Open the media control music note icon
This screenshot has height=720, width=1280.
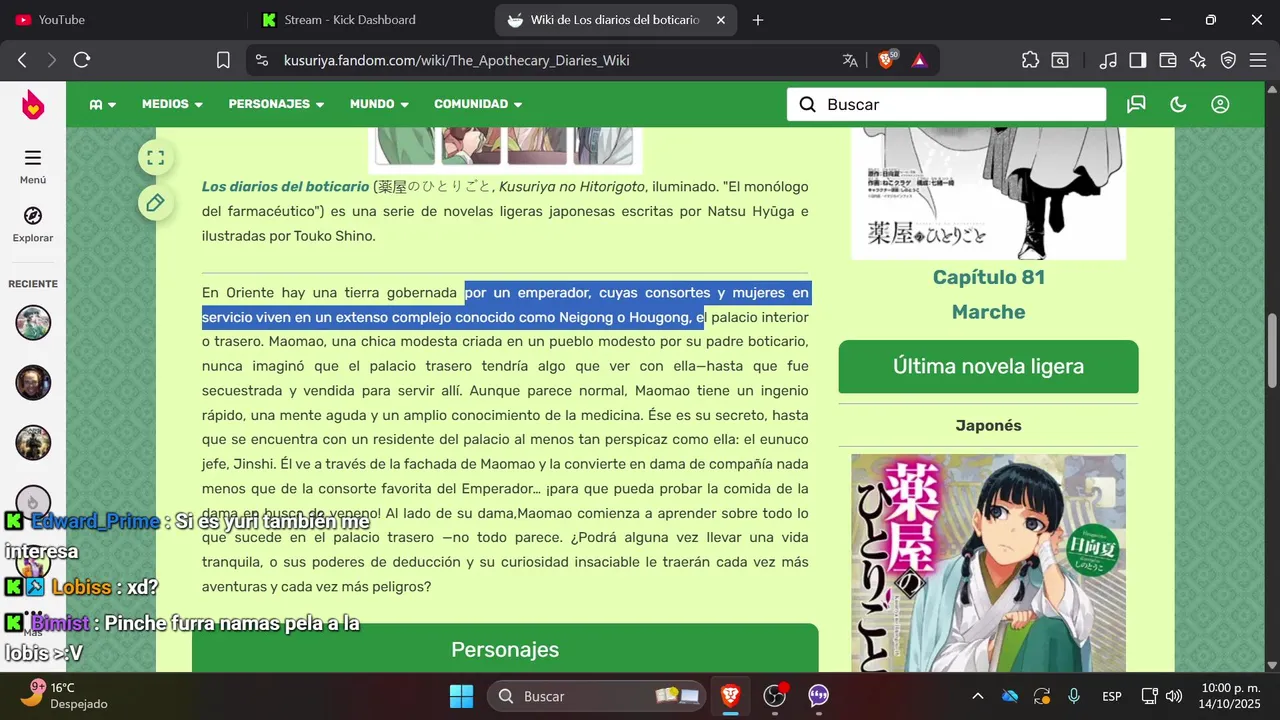1108,60
